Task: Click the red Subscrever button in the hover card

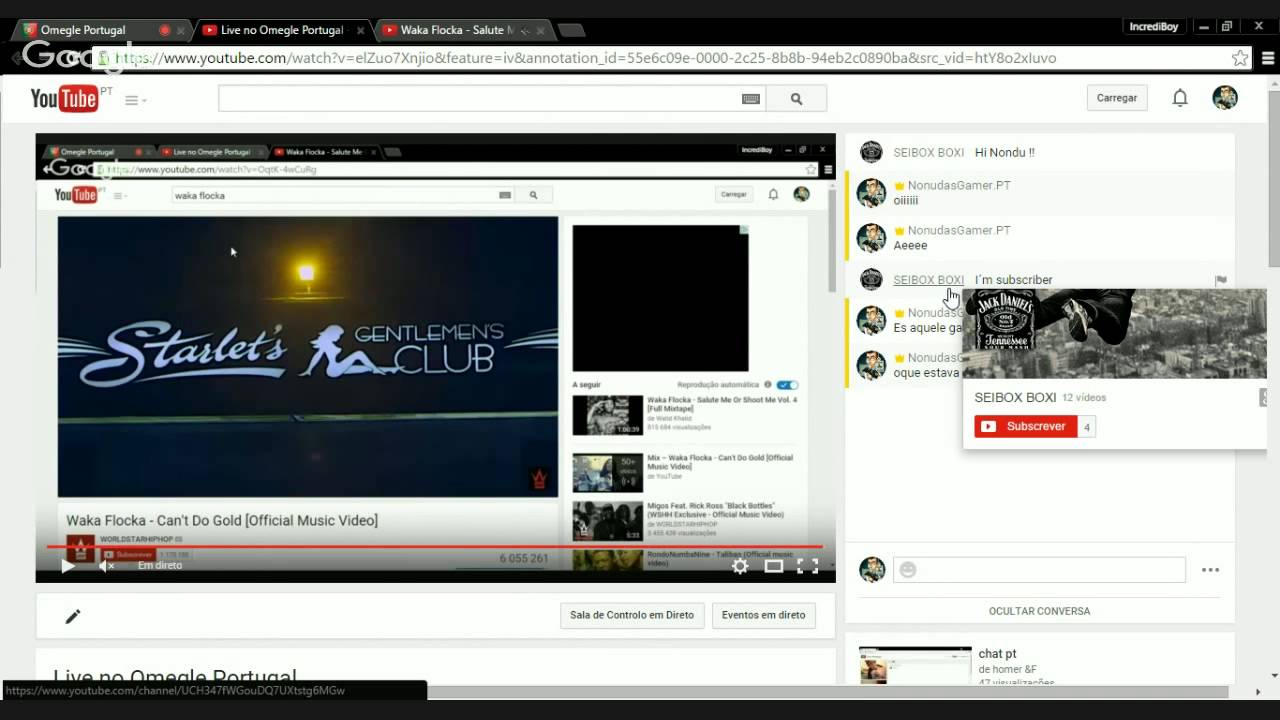Action: pos(1026,426)
